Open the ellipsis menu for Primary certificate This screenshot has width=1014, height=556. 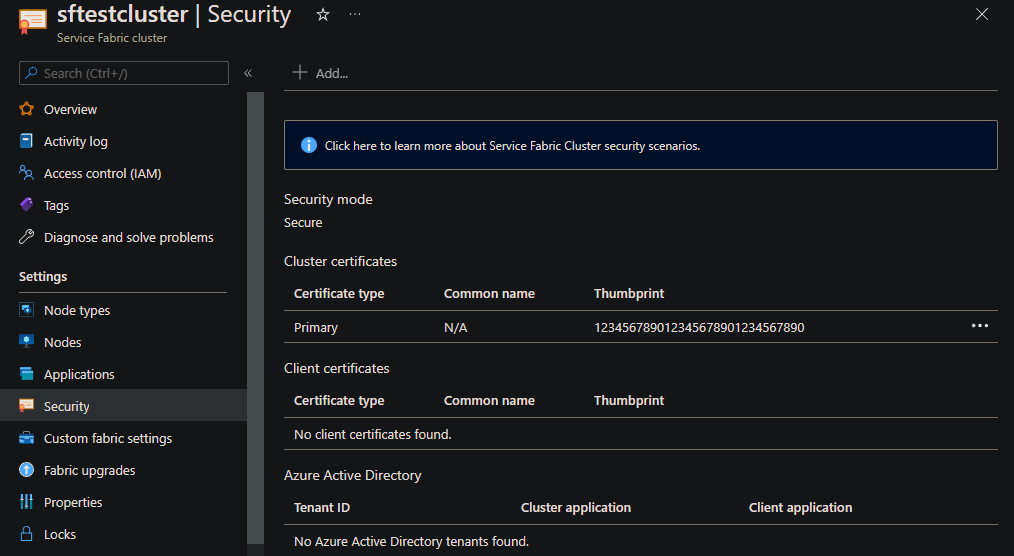pos(979,326)
